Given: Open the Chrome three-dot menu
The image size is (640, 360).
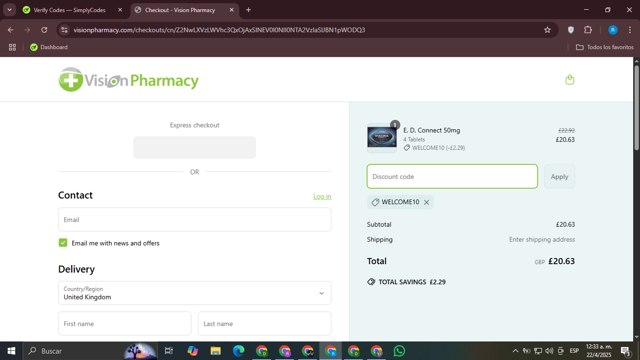Looking at the screenshot, I should click(x=630, y=30).
